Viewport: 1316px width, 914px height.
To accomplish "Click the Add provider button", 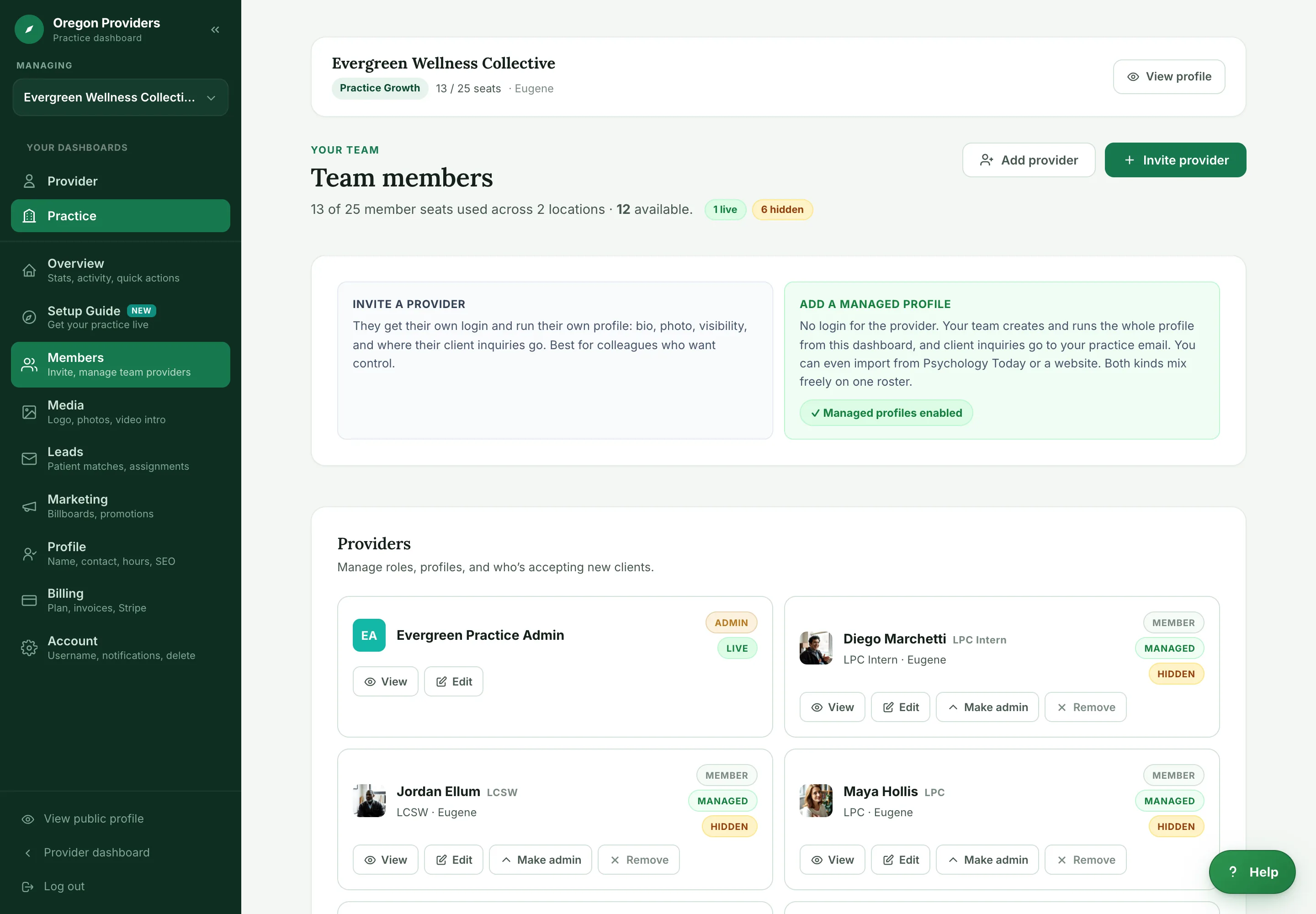I will [1029, 160].
